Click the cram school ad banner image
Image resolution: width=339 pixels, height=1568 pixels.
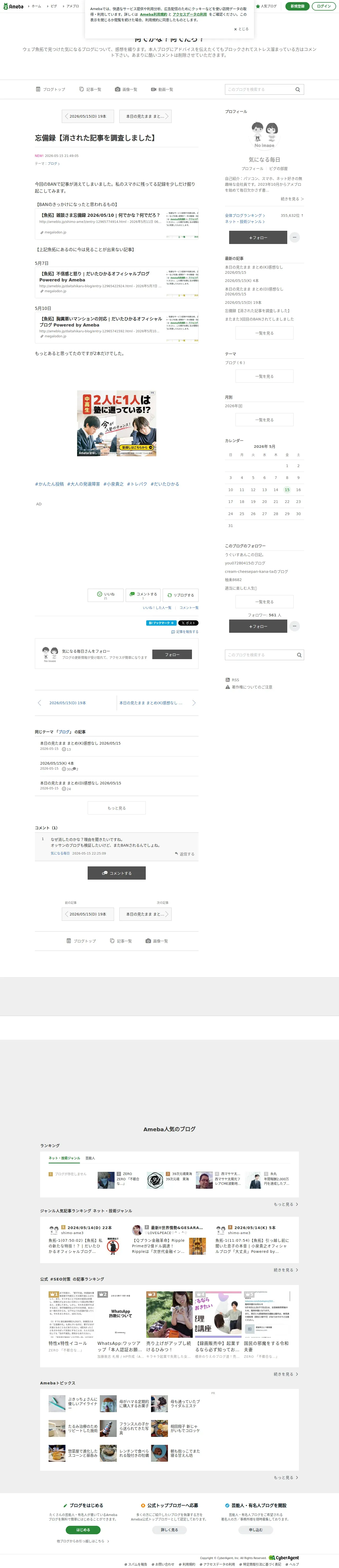[116, 423]
